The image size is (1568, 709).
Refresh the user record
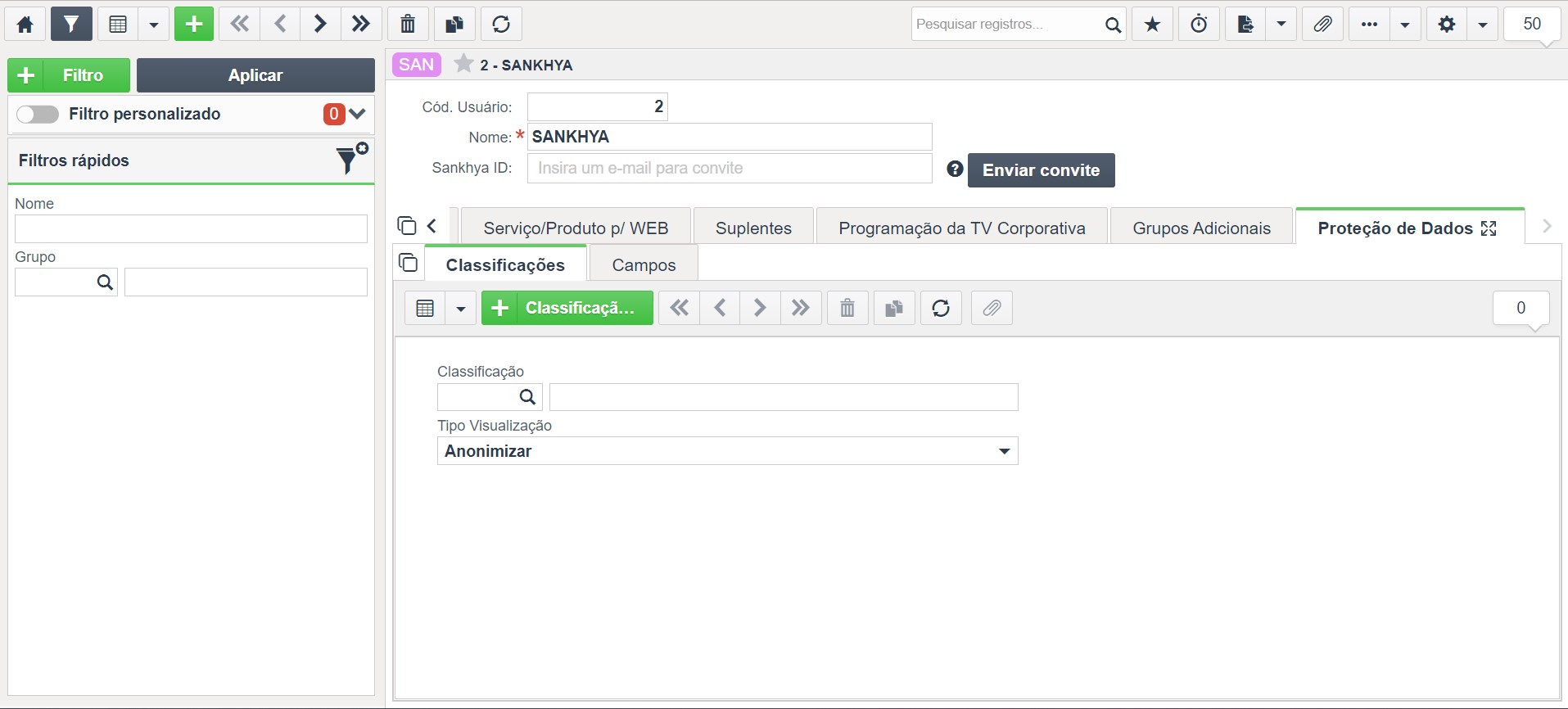tap(501, 24)
